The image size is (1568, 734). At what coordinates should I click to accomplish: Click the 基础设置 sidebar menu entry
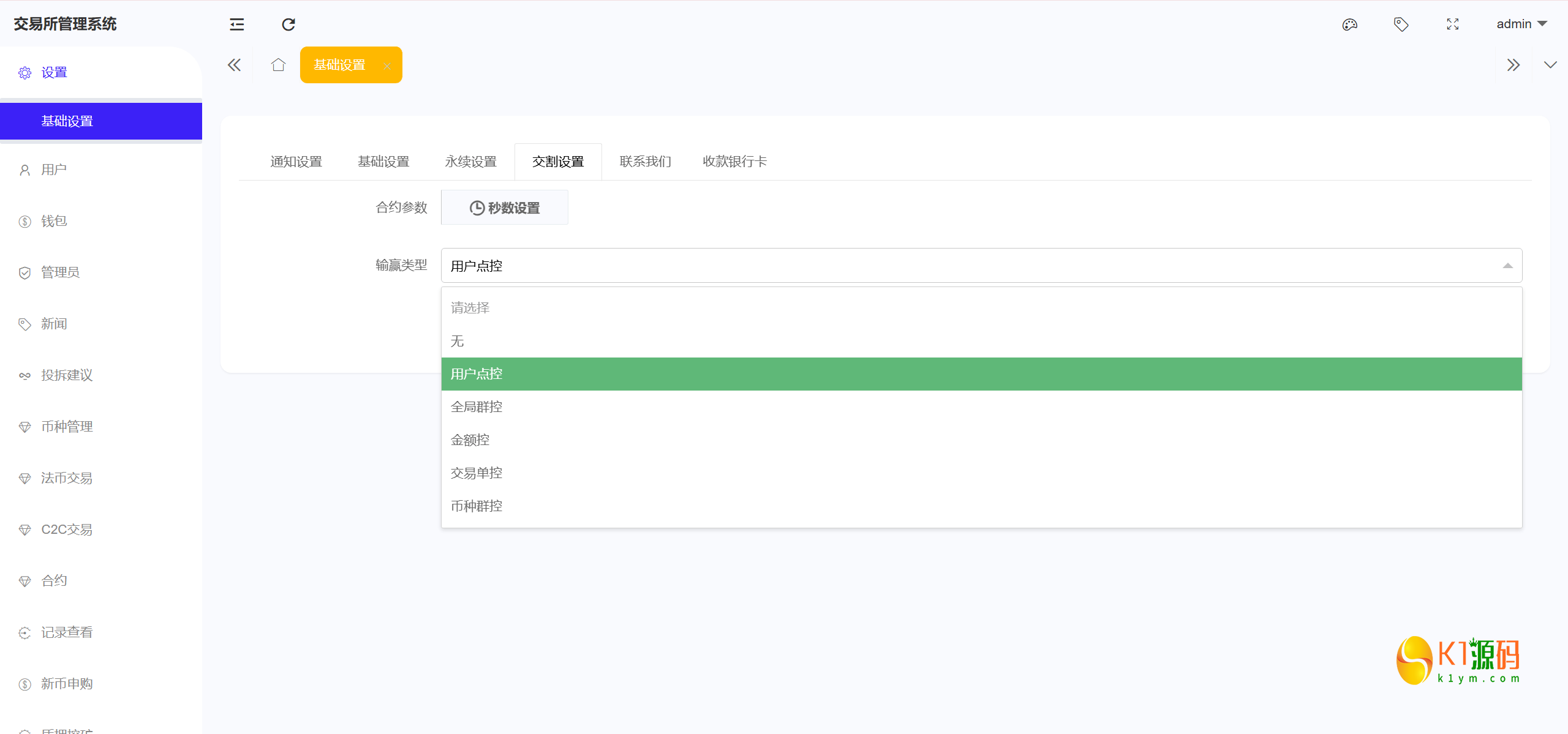click(67, 121)
